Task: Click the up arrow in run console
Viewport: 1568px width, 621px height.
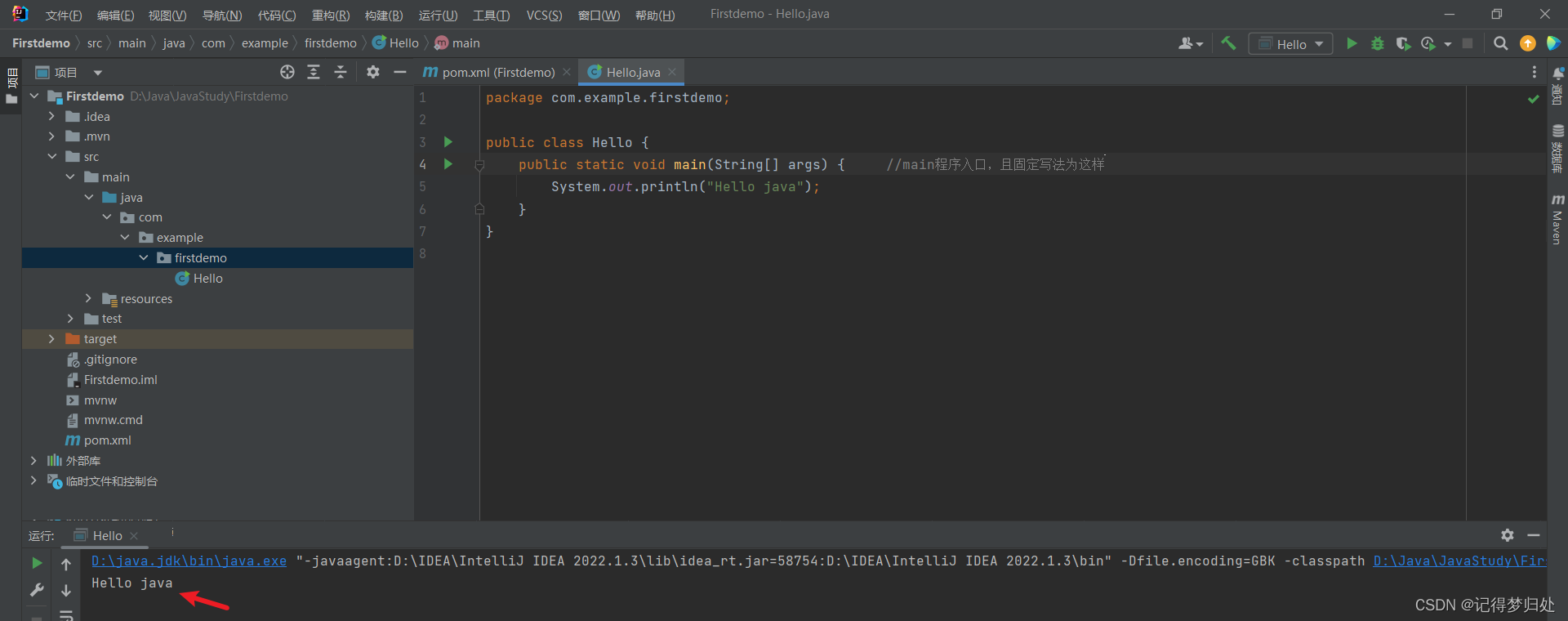Action: point(66,564)
